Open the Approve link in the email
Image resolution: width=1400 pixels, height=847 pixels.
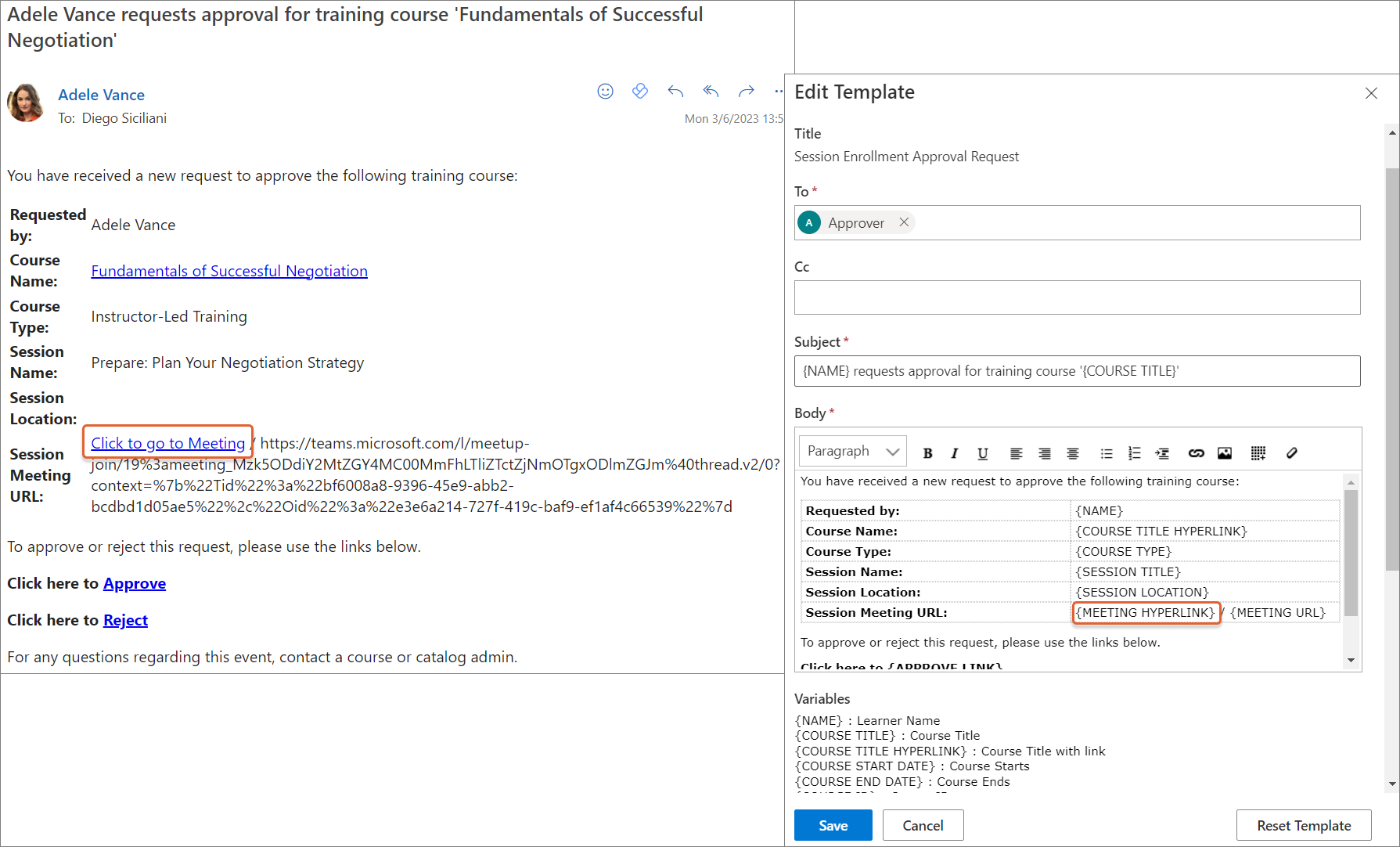(x=135, y=584)
